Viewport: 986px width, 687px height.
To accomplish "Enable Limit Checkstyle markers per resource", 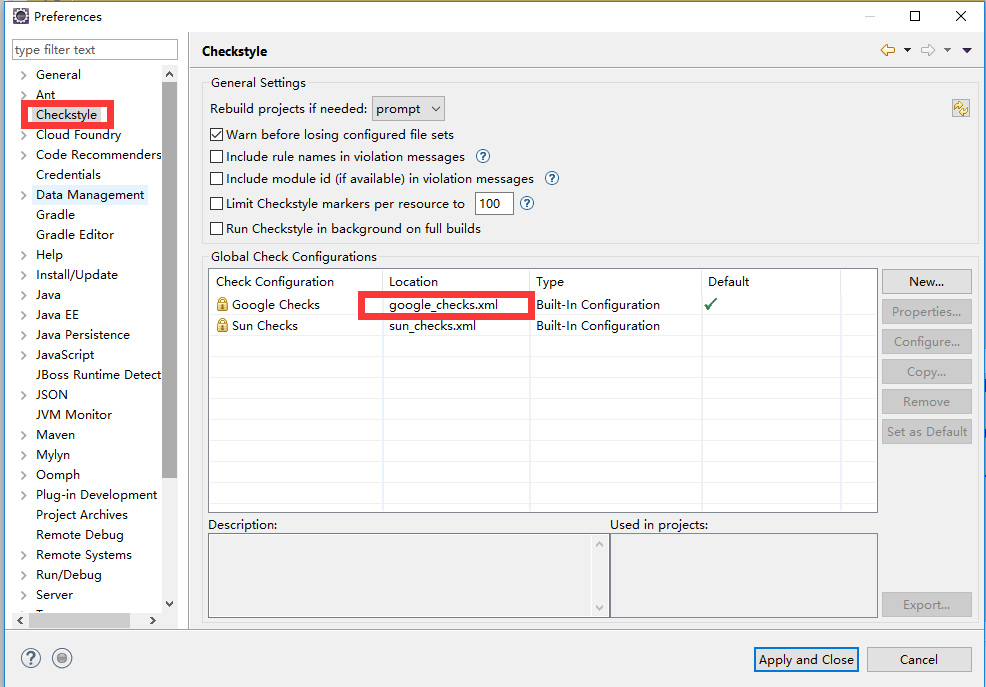I will pos(216,204).
